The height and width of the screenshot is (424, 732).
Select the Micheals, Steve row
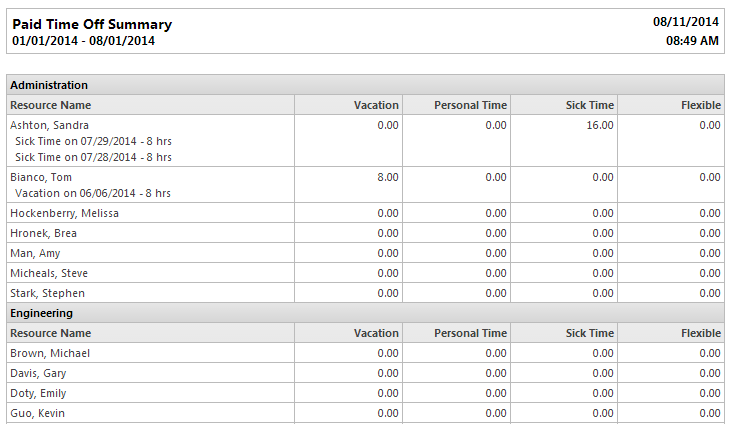[366, 273]
